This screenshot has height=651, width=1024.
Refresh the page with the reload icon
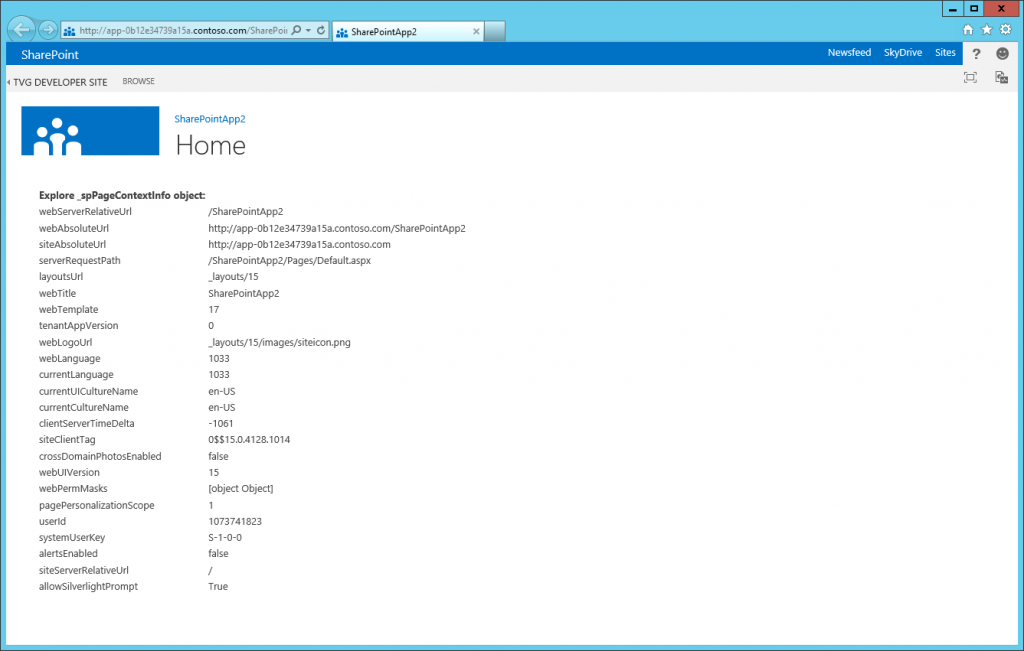pyautogui.click(x=321, y=30)
